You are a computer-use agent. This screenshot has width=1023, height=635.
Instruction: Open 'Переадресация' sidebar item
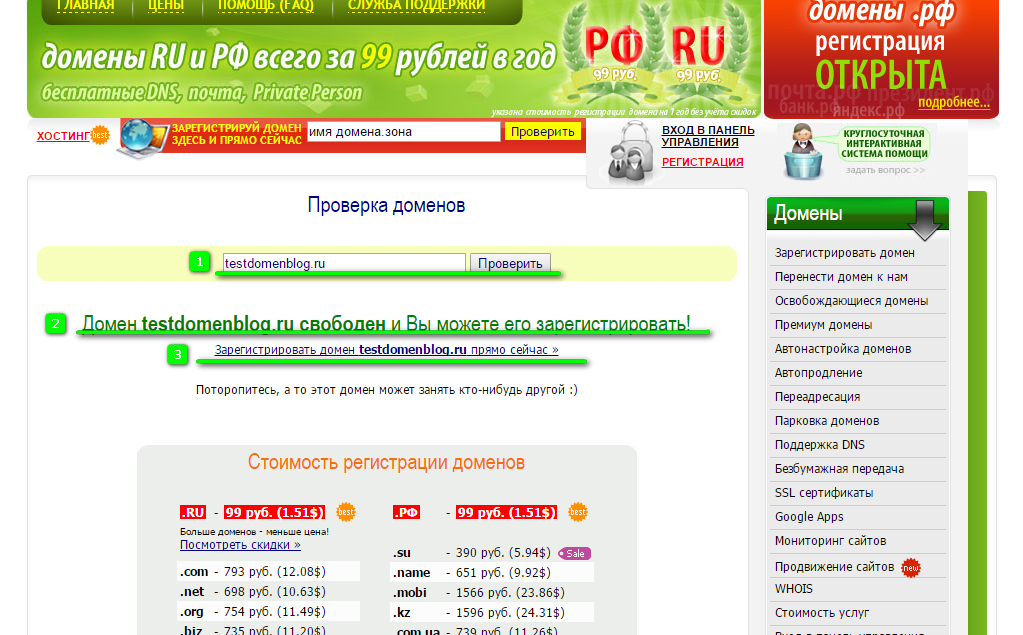coord(817,397)
